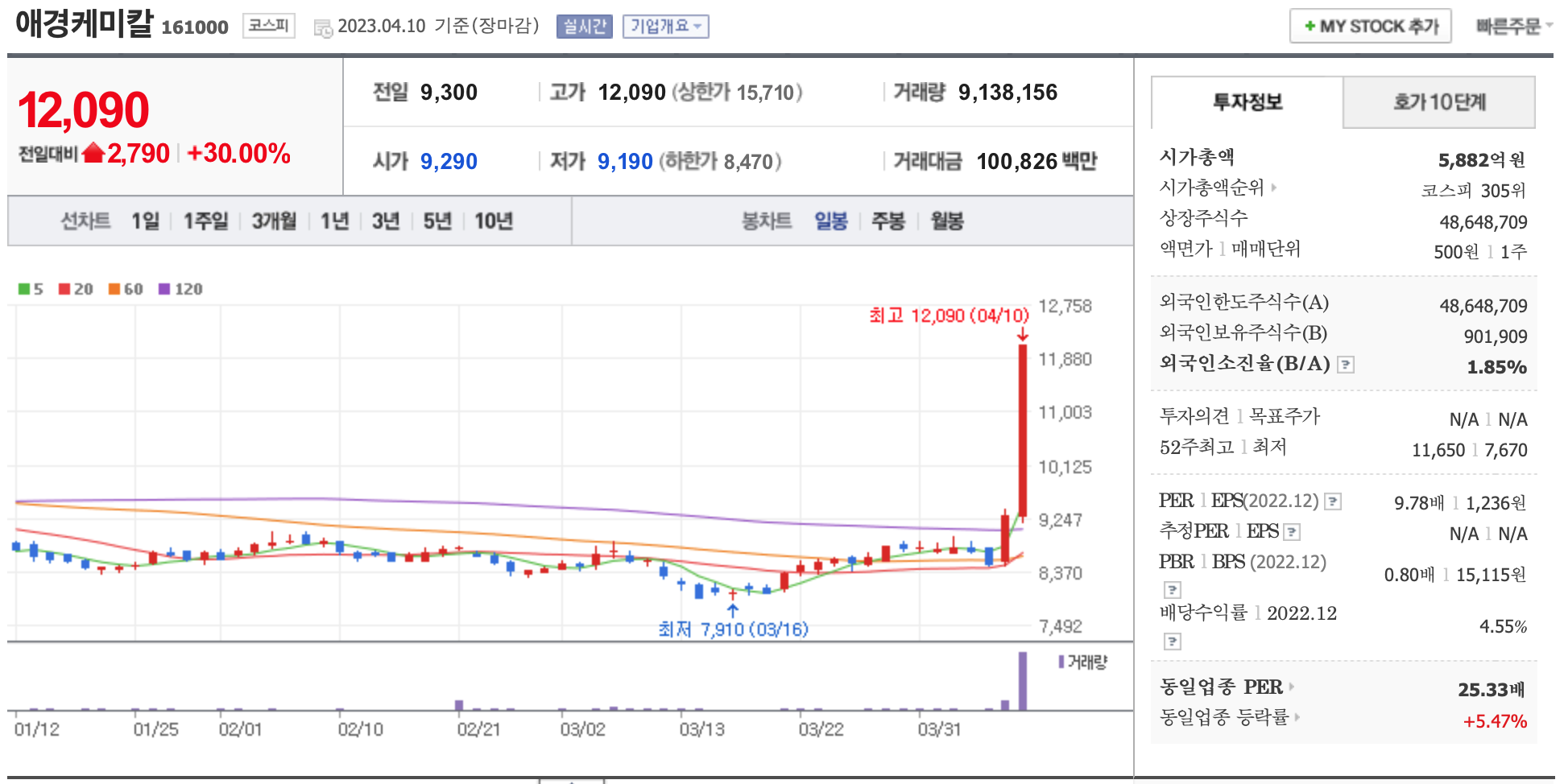Click the help icon next to 추정PER EPS
Screen dimensions: 1564x784
[1292, 532]
